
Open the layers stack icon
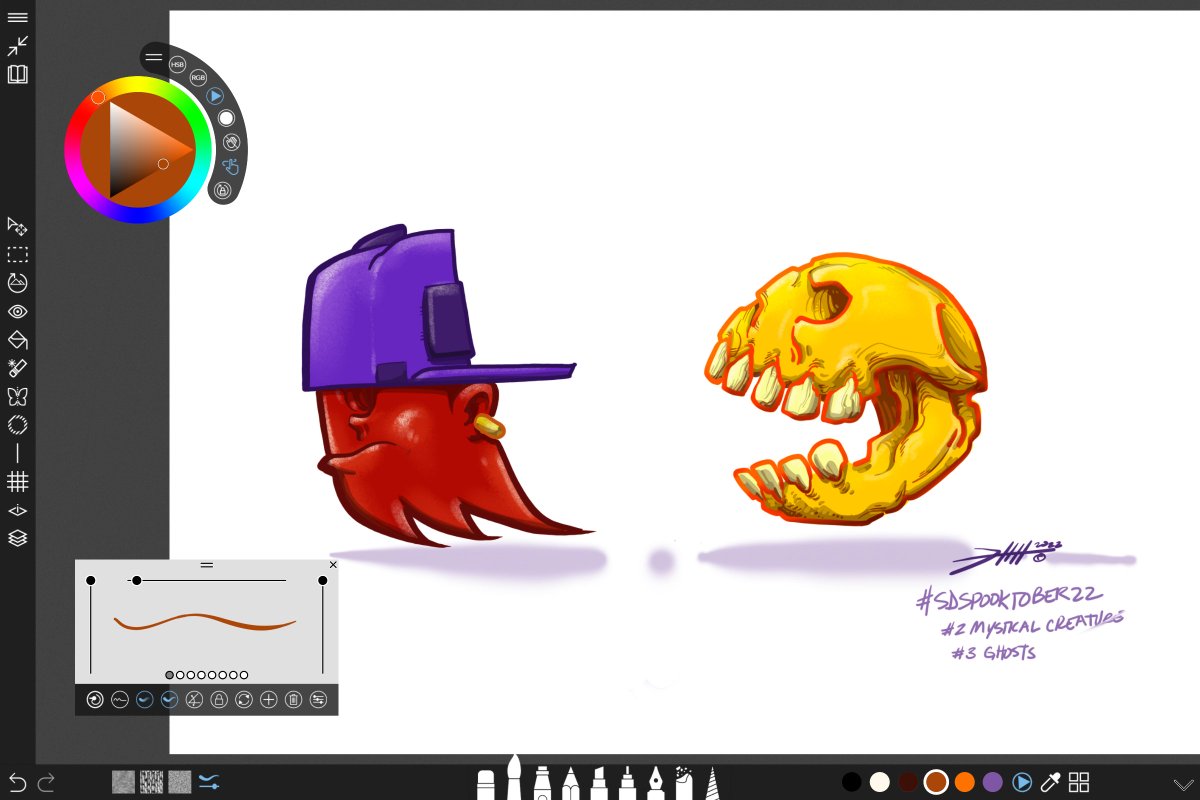17,538
